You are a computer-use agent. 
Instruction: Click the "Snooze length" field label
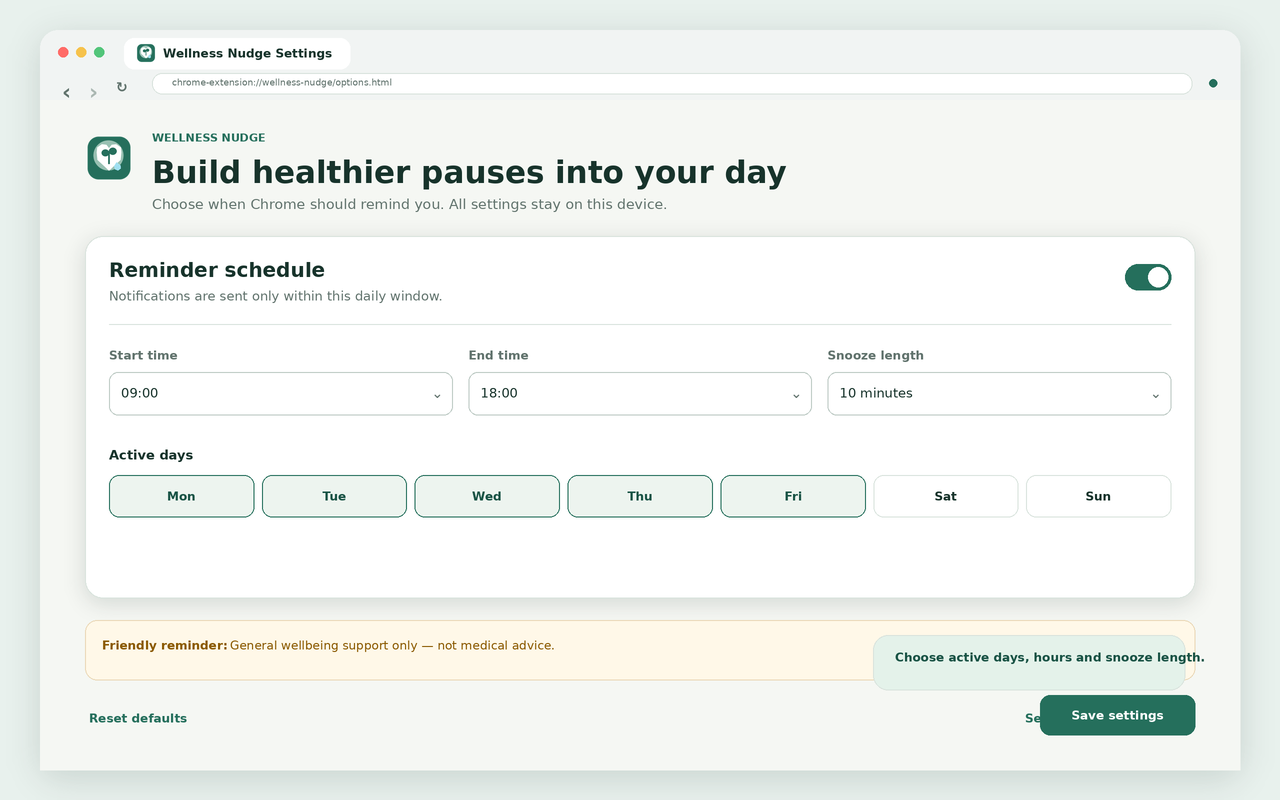876,356
